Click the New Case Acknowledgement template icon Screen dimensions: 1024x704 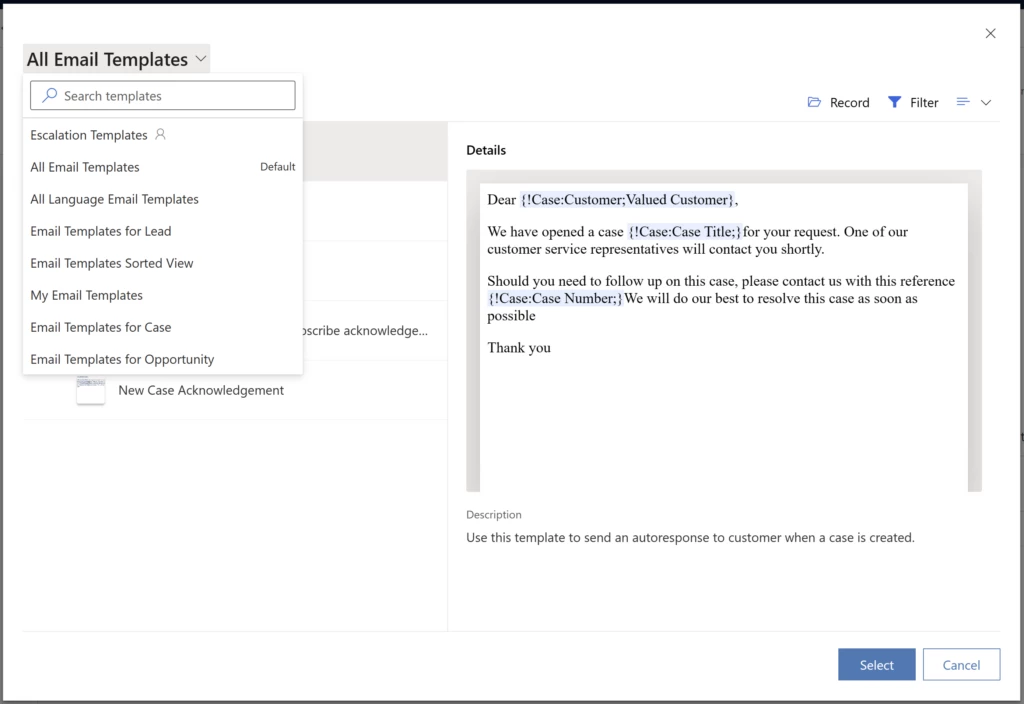pyautogui.click(x=90, y=391)
